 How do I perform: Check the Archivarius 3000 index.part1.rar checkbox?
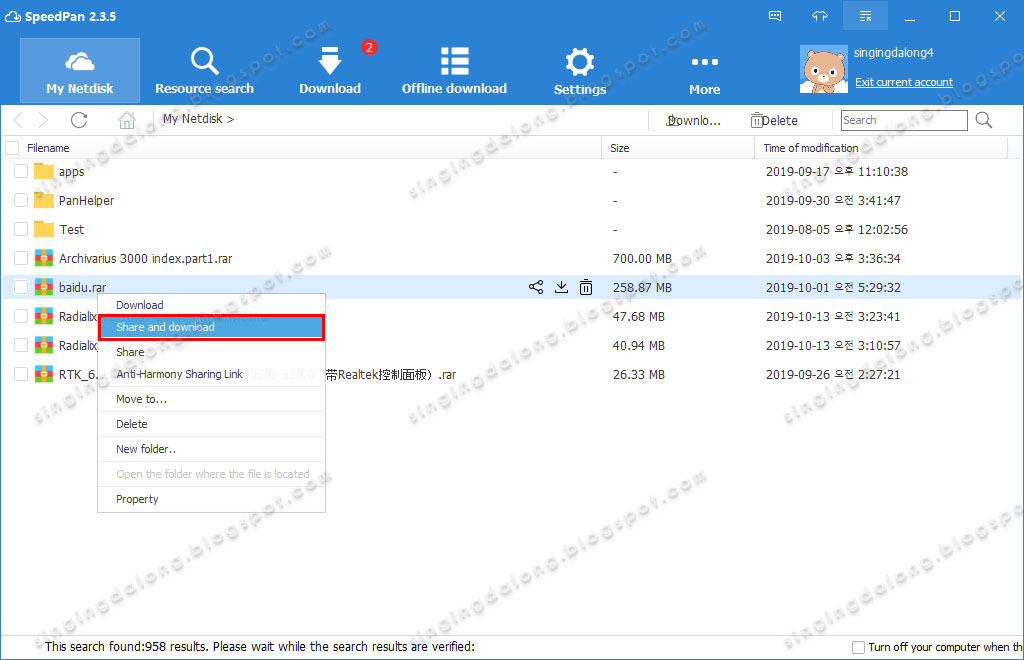click(21, 259)
